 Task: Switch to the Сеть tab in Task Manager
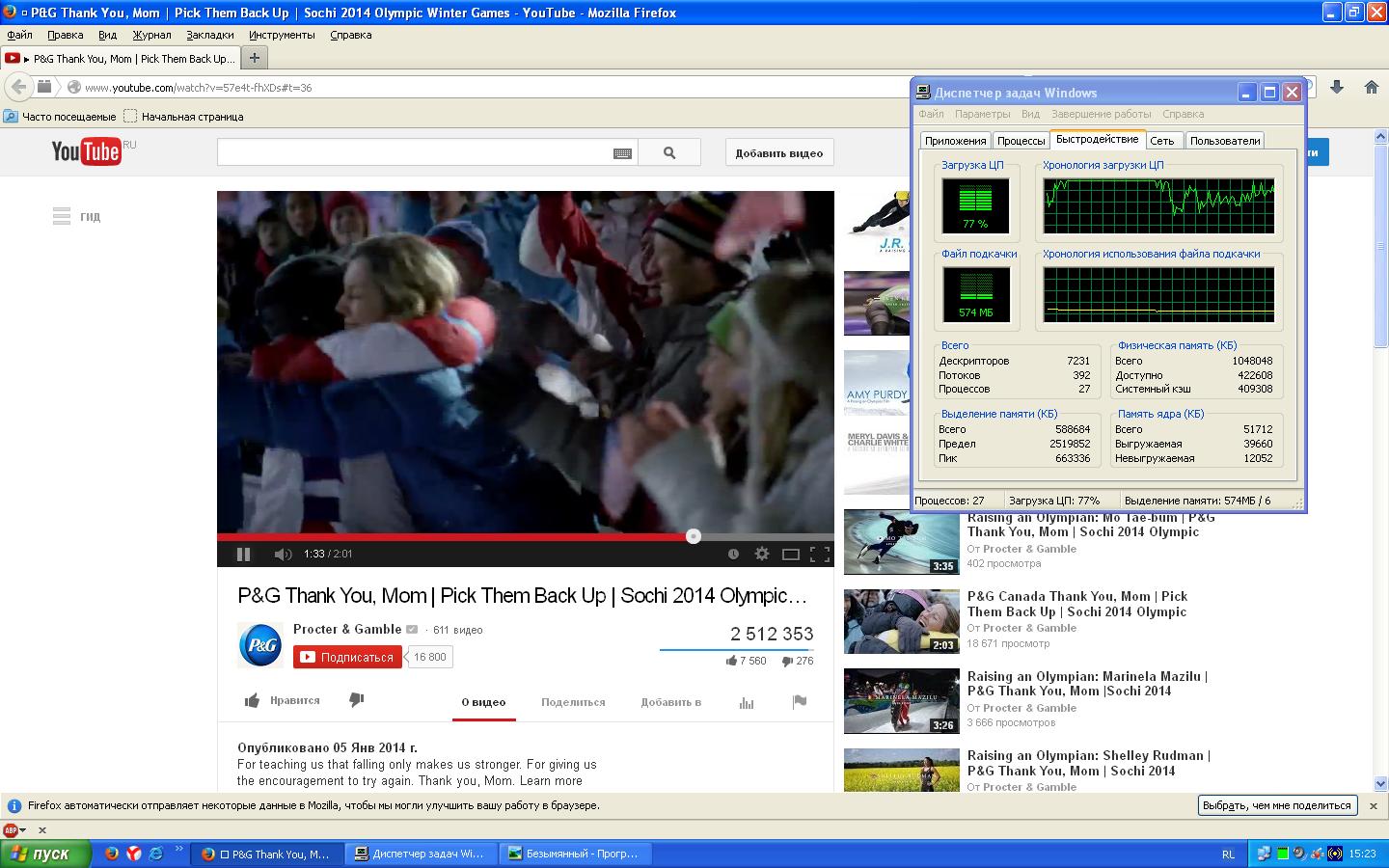[x=1161, y=141]
